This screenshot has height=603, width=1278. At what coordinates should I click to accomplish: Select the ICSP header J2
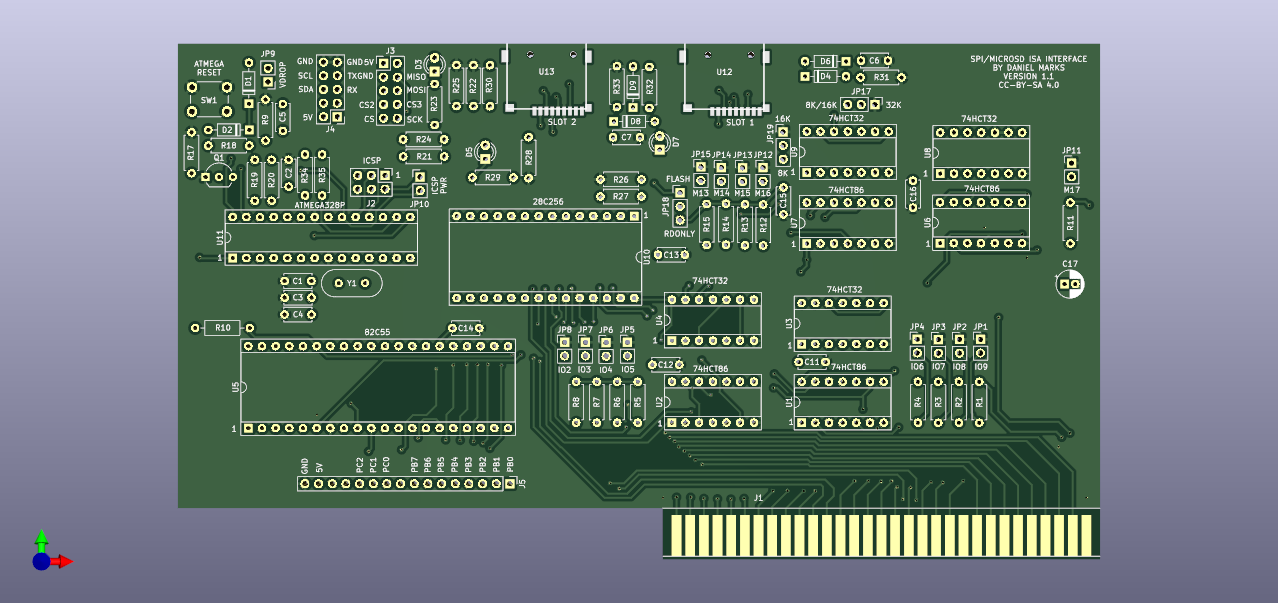pyautogui.click(x=371, y=182)
